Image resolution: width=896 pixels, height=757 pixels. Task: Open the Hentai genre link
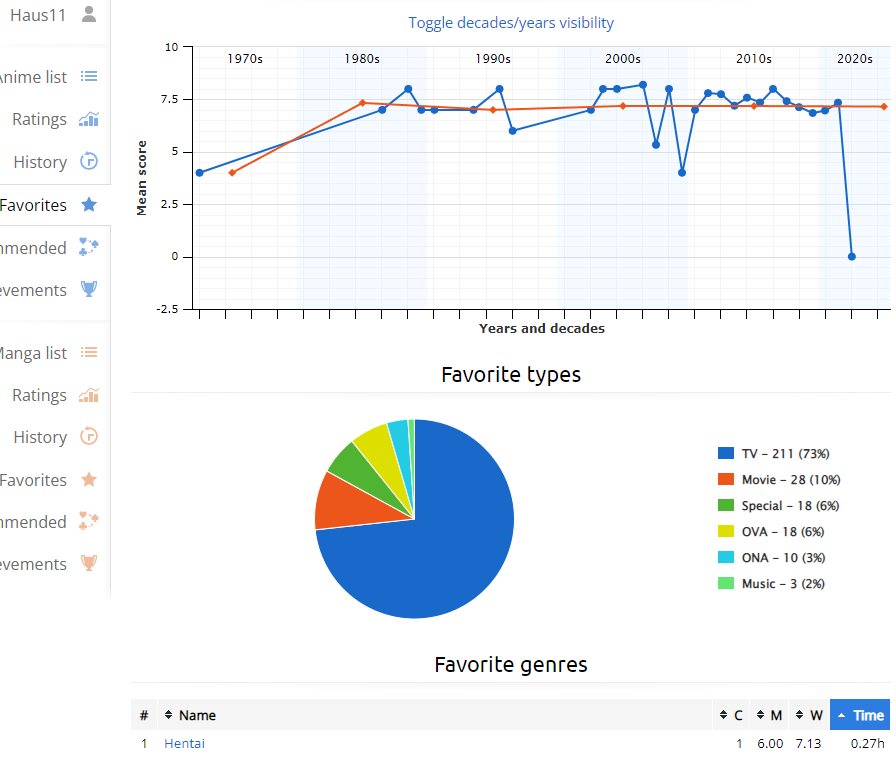[x=184, y=743]
